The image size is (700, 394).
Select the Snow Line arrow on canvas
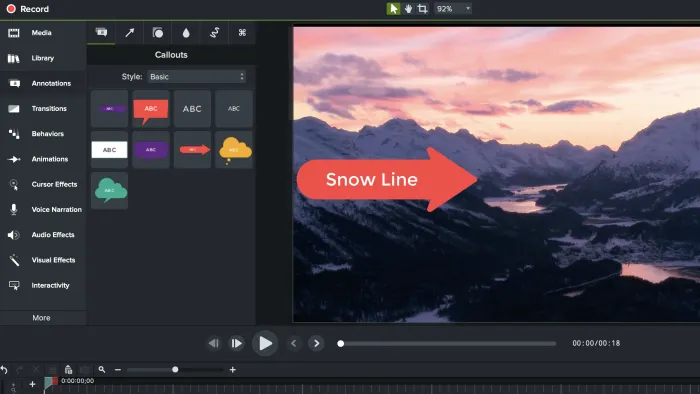coord(387,179)
